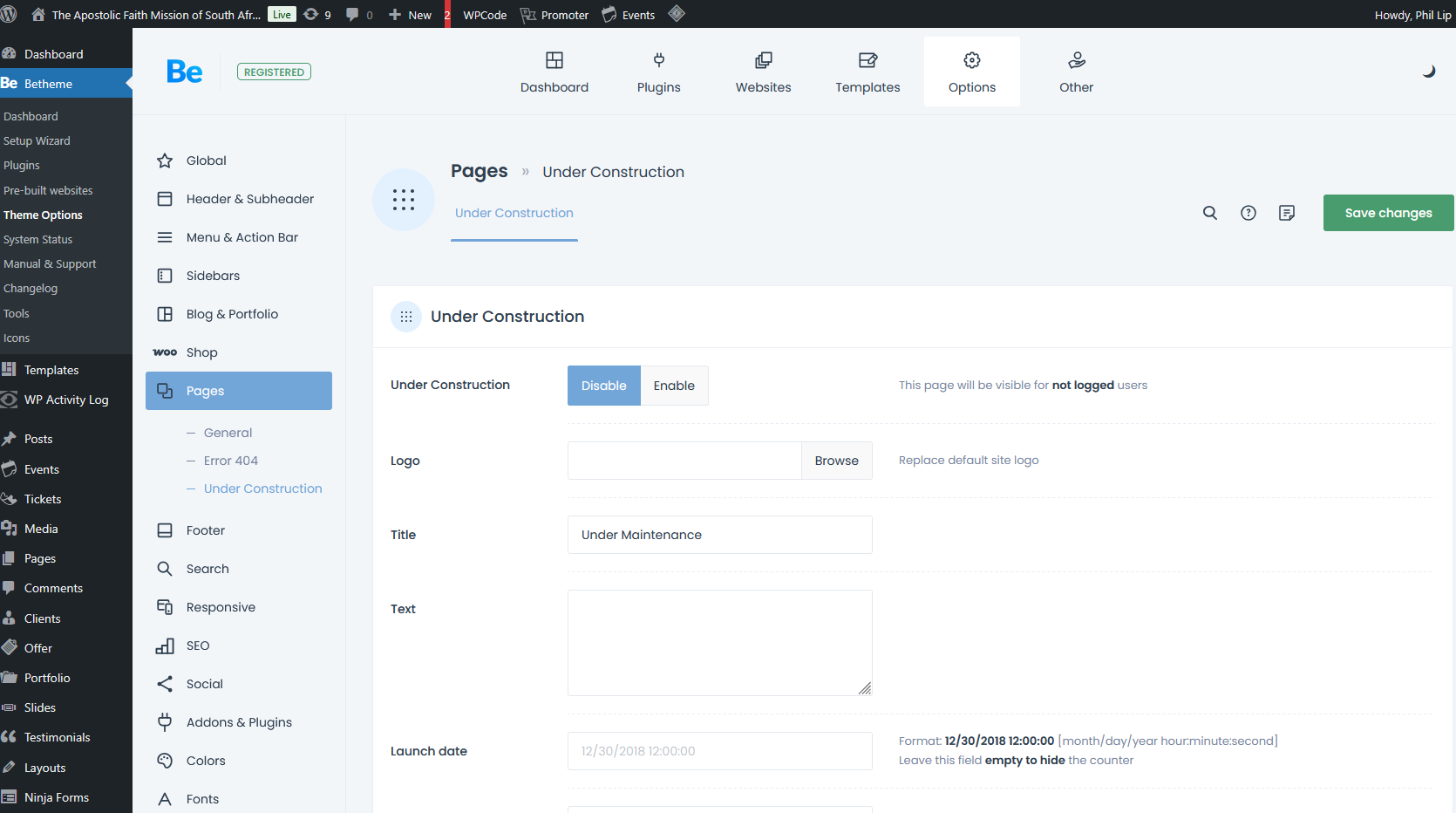Click Browse button for Logo
The image size is (1456, 813).
pyautogui.click(x=836, y=461)
